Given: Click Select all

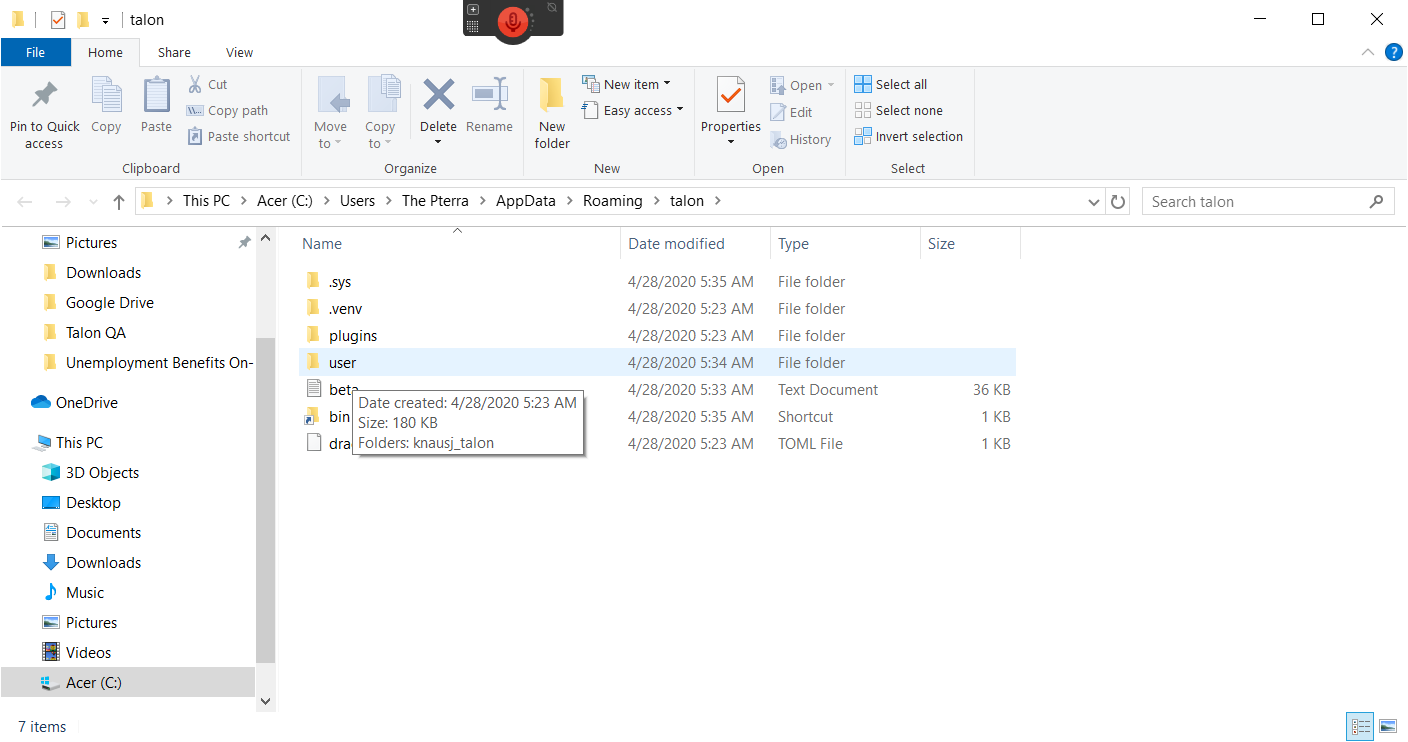Looking at the screenshot, I should (x=891, y=85).
